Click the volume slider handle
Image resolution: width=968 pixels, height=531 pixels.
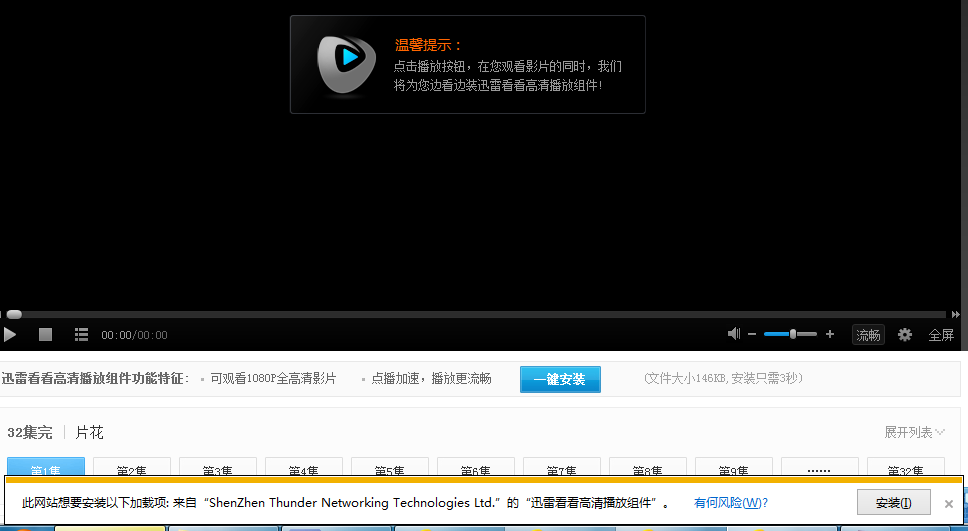point(793,334)
